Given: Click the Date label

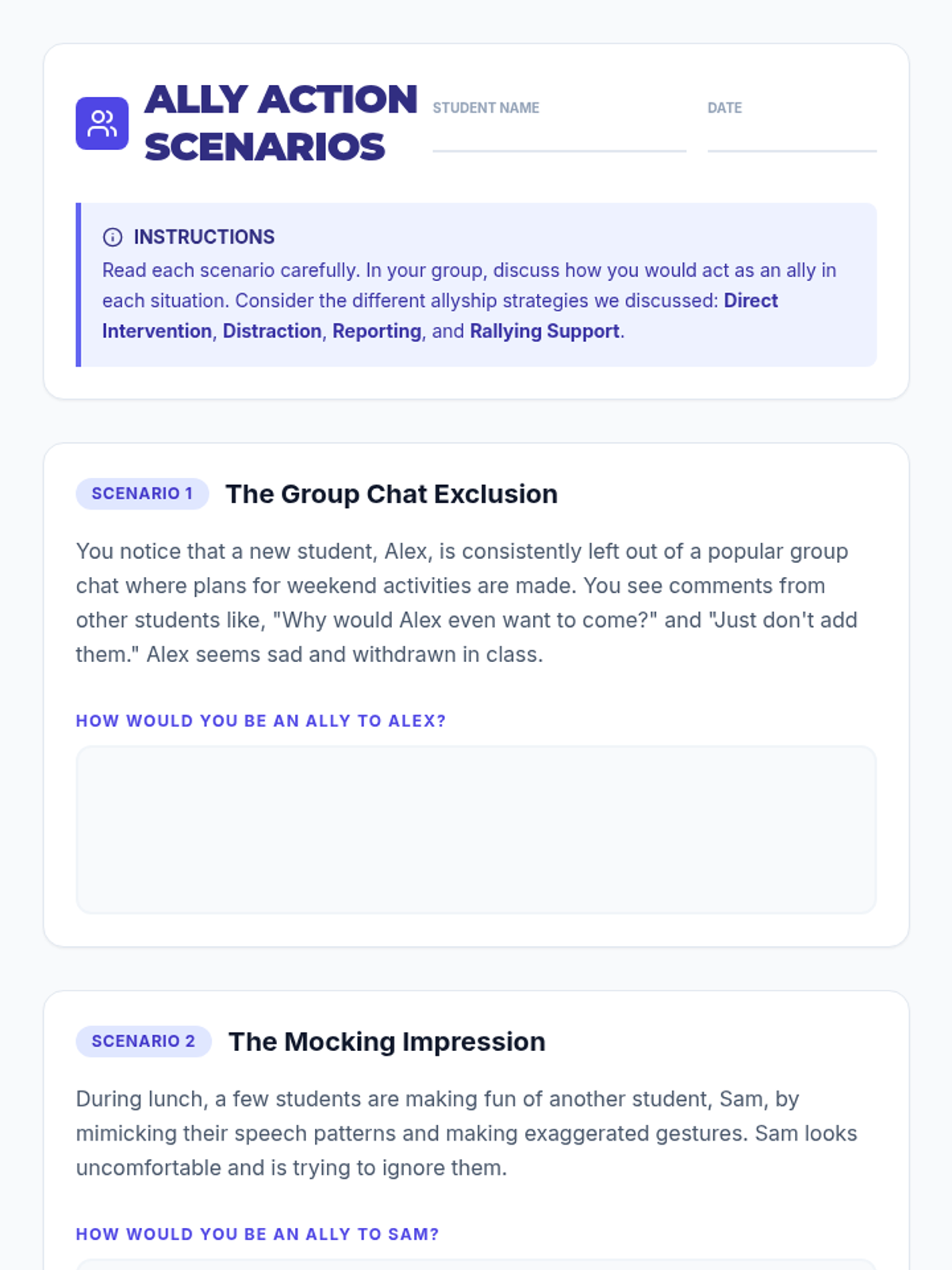Looking at the screenshot, I should pos(725,108).
